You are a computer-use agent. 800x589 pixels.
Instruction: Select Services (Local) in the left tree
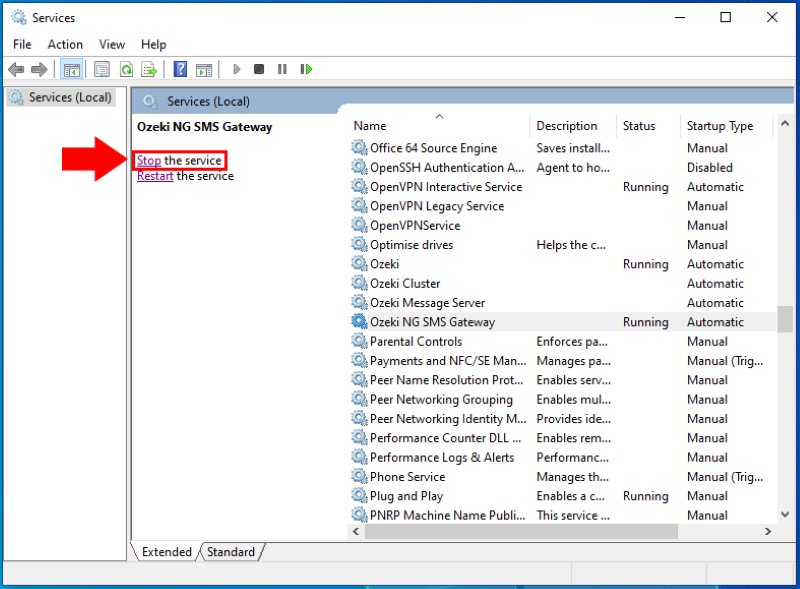click(x=64, y=97)
